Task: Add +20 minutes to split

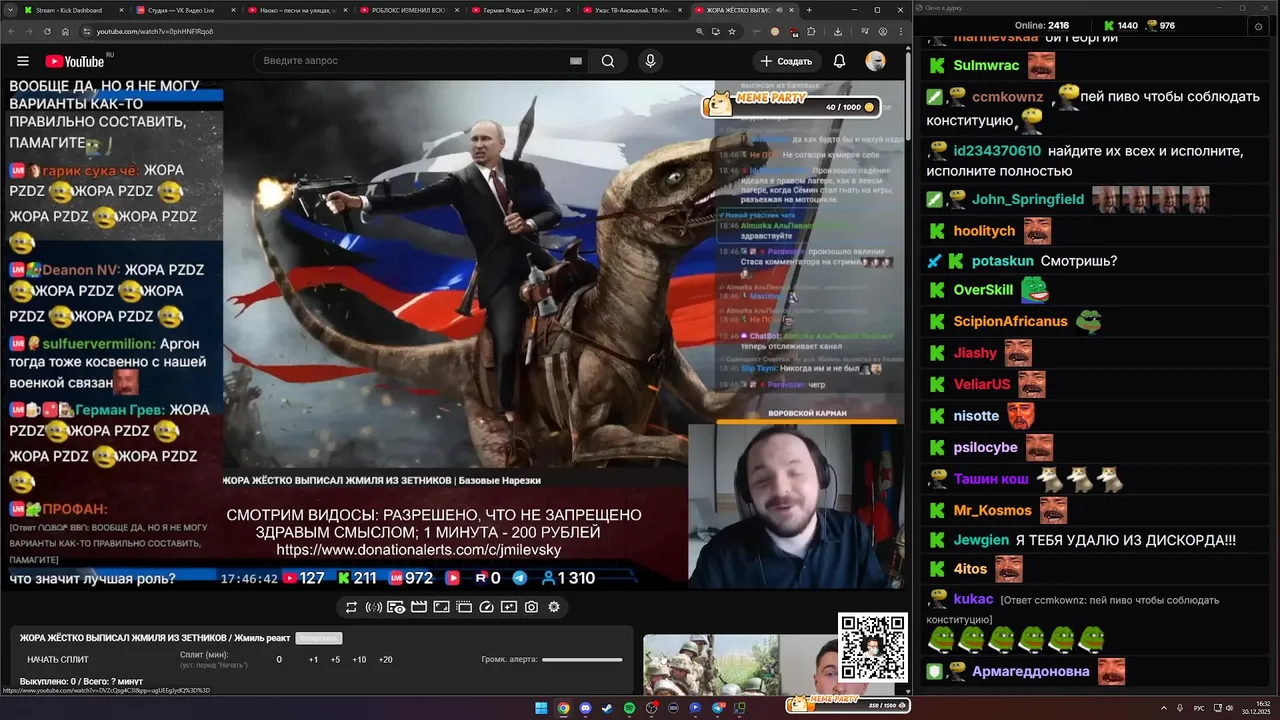Action: click(x=386, y=660)
